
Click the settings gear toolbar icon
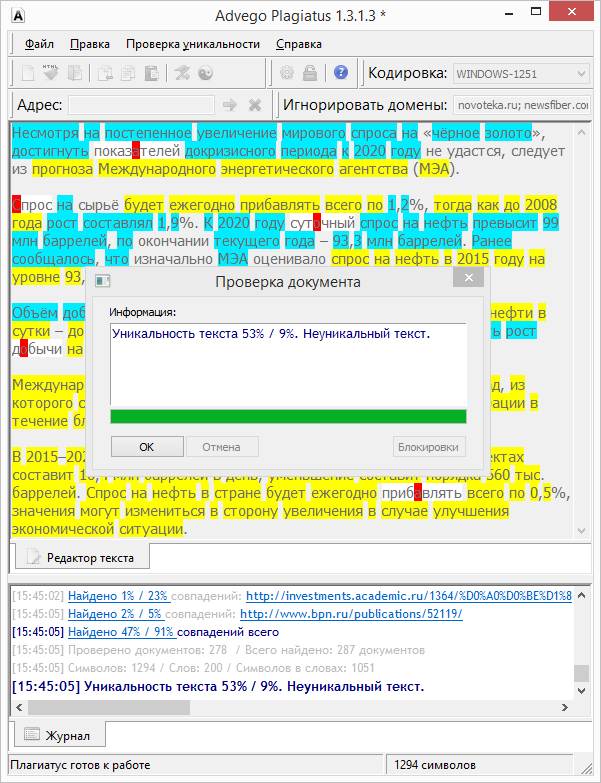pos(287,73)
